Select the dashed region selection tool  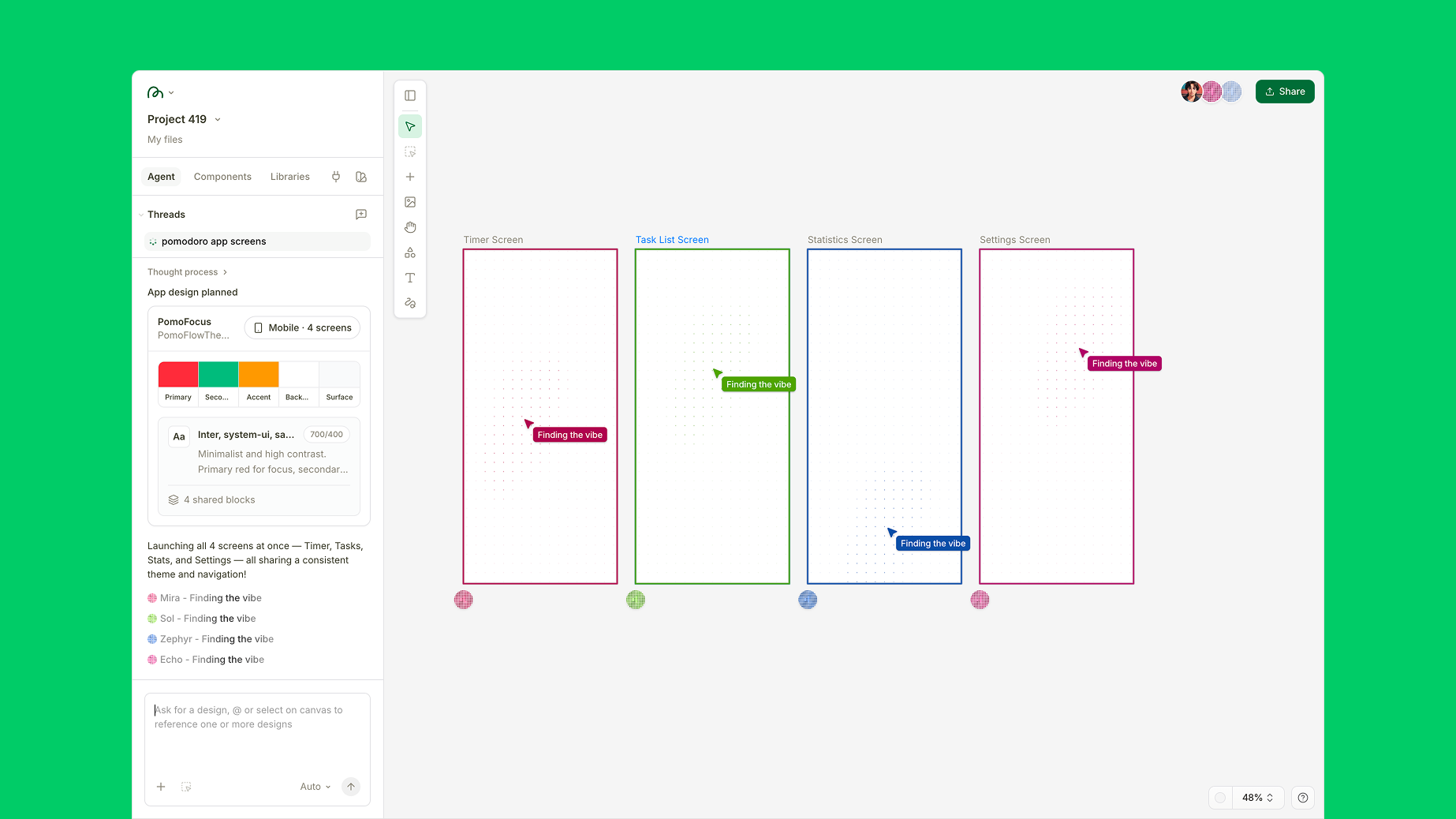point(410,151)
